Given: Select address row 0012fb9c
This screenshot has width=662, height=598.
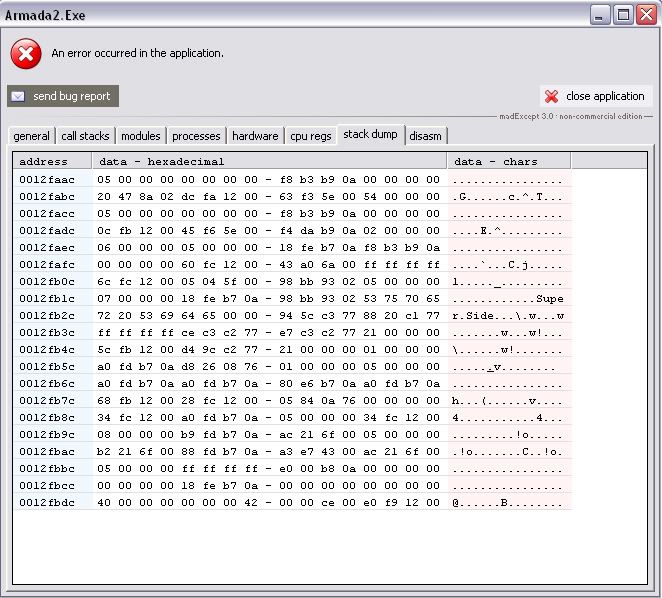Looking at the screenshot, I should pos(293,435).
